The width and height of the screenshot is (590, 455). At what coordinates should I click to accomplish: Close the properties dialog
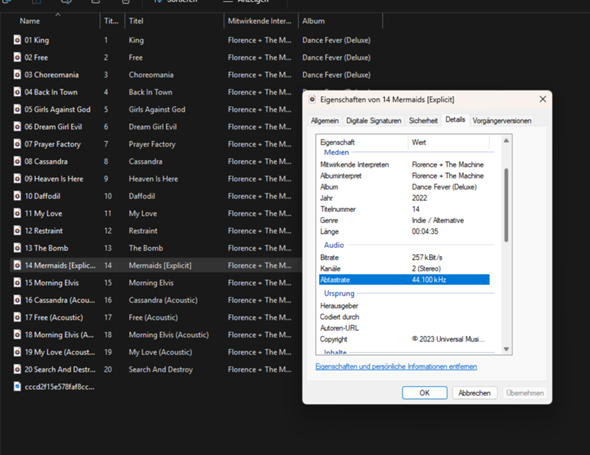(543, 99)
